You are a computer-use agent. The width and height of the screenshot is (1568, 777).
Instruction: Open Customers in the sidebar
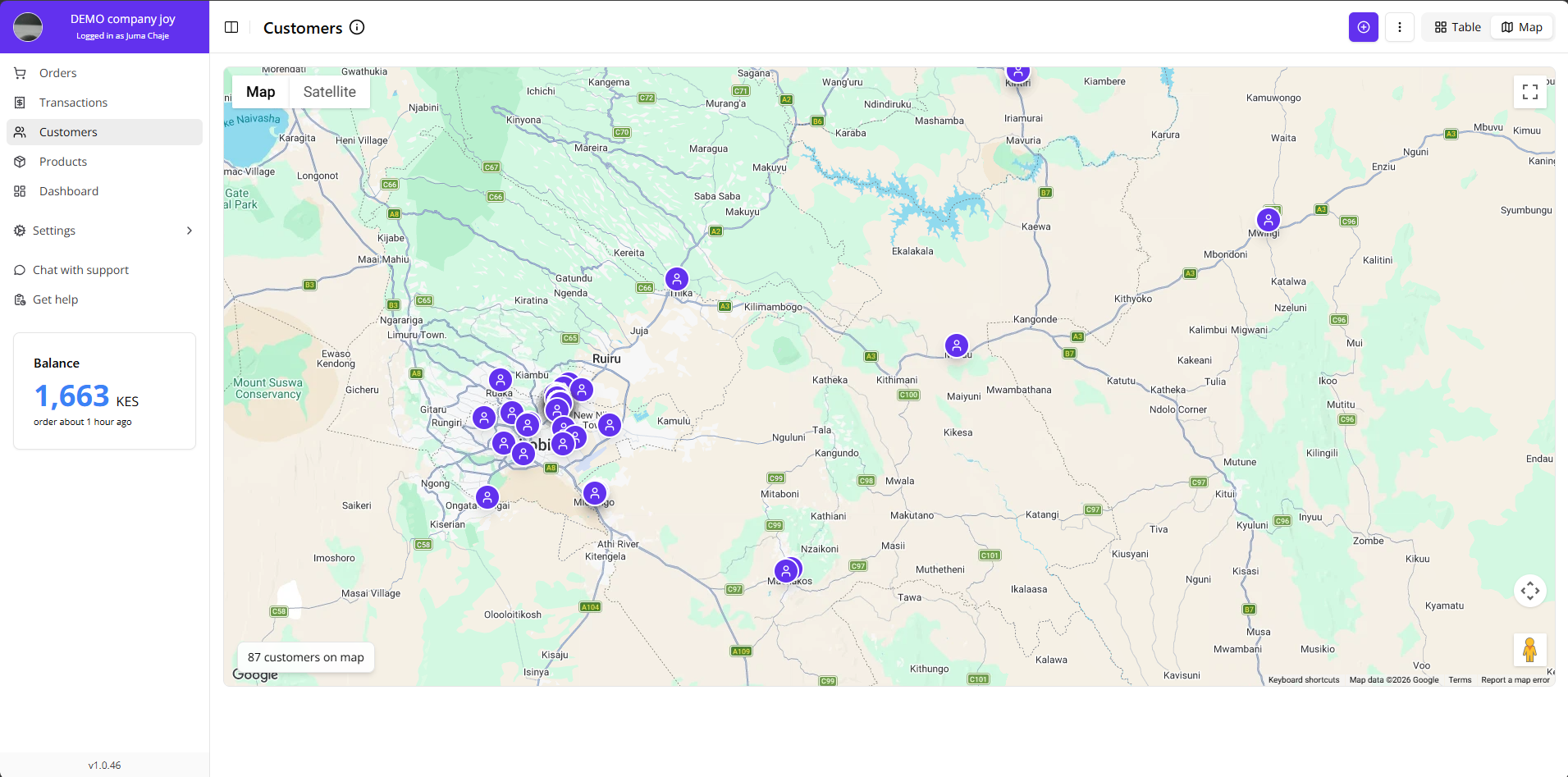point(104,132)
